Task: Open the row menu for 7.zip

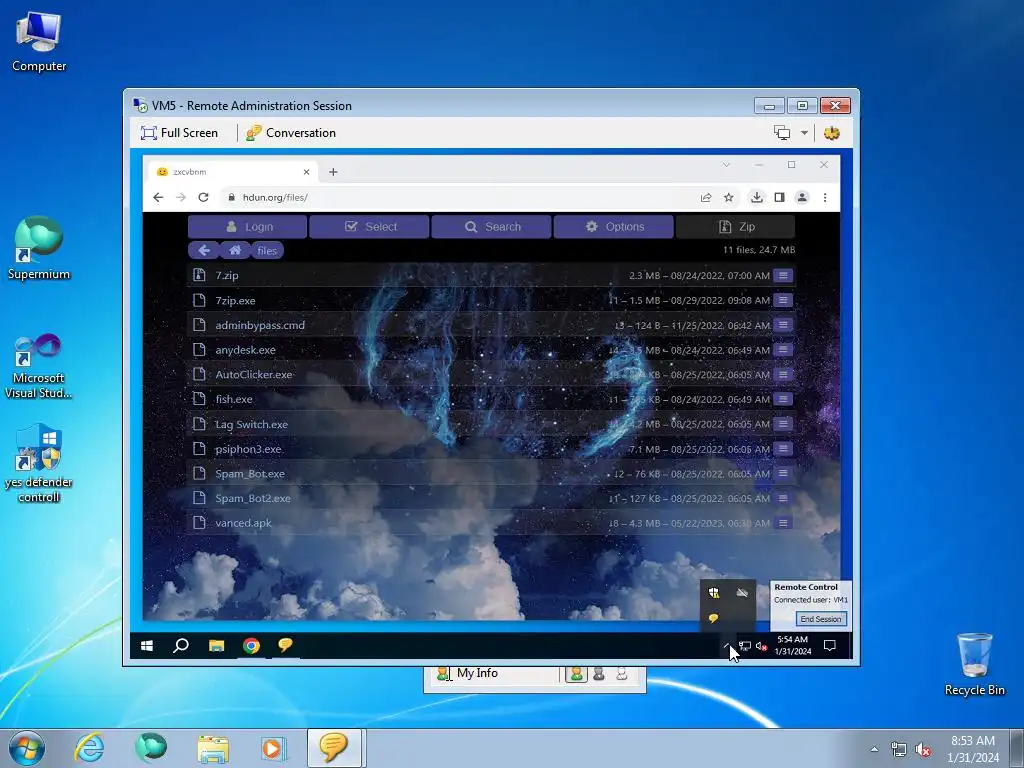Action: pyautogui.click(x=783, y=276)
